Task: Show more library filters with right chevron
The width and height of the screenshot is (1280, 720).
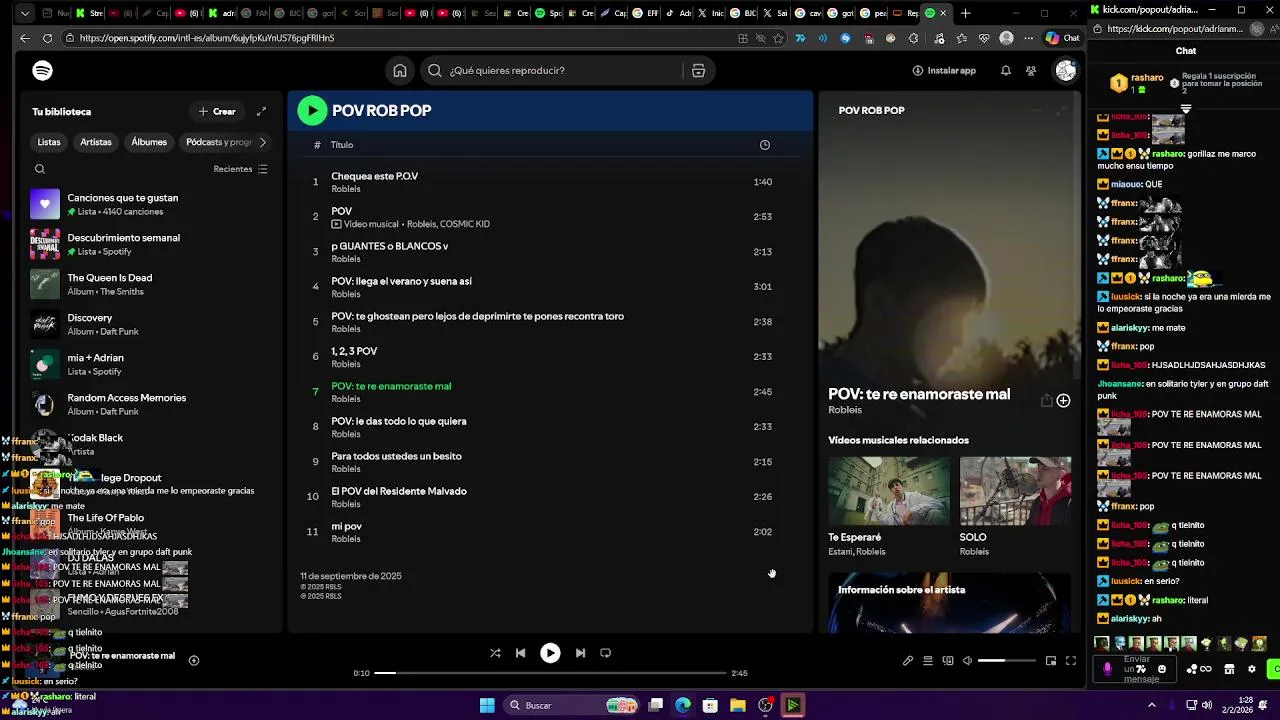Action: 263,142
